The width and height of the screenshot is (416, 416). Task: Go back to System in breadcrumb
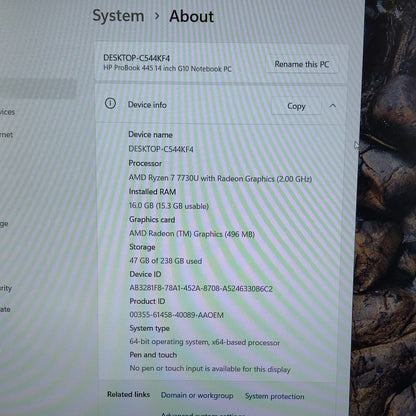tap(118, 16)
